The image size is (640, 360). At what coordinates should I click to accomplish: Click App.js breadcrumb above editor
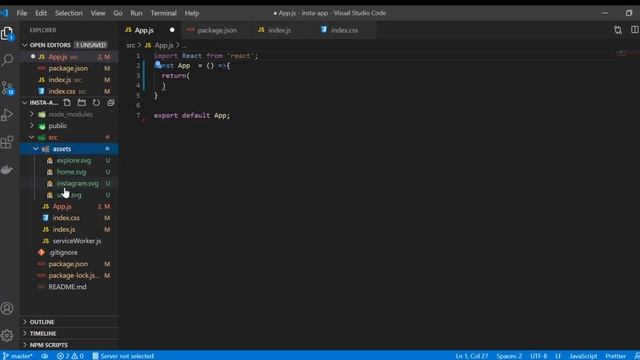[x=159, y=45]
